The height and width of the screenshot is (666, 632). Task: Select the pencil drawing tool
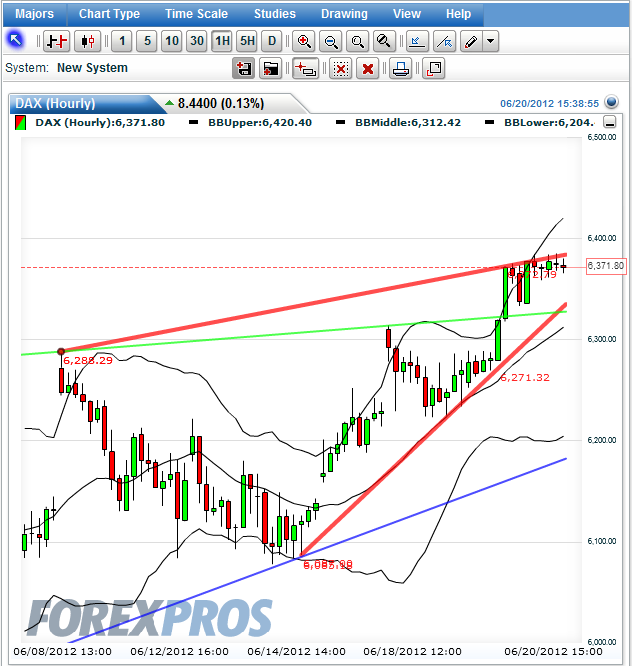471,41
